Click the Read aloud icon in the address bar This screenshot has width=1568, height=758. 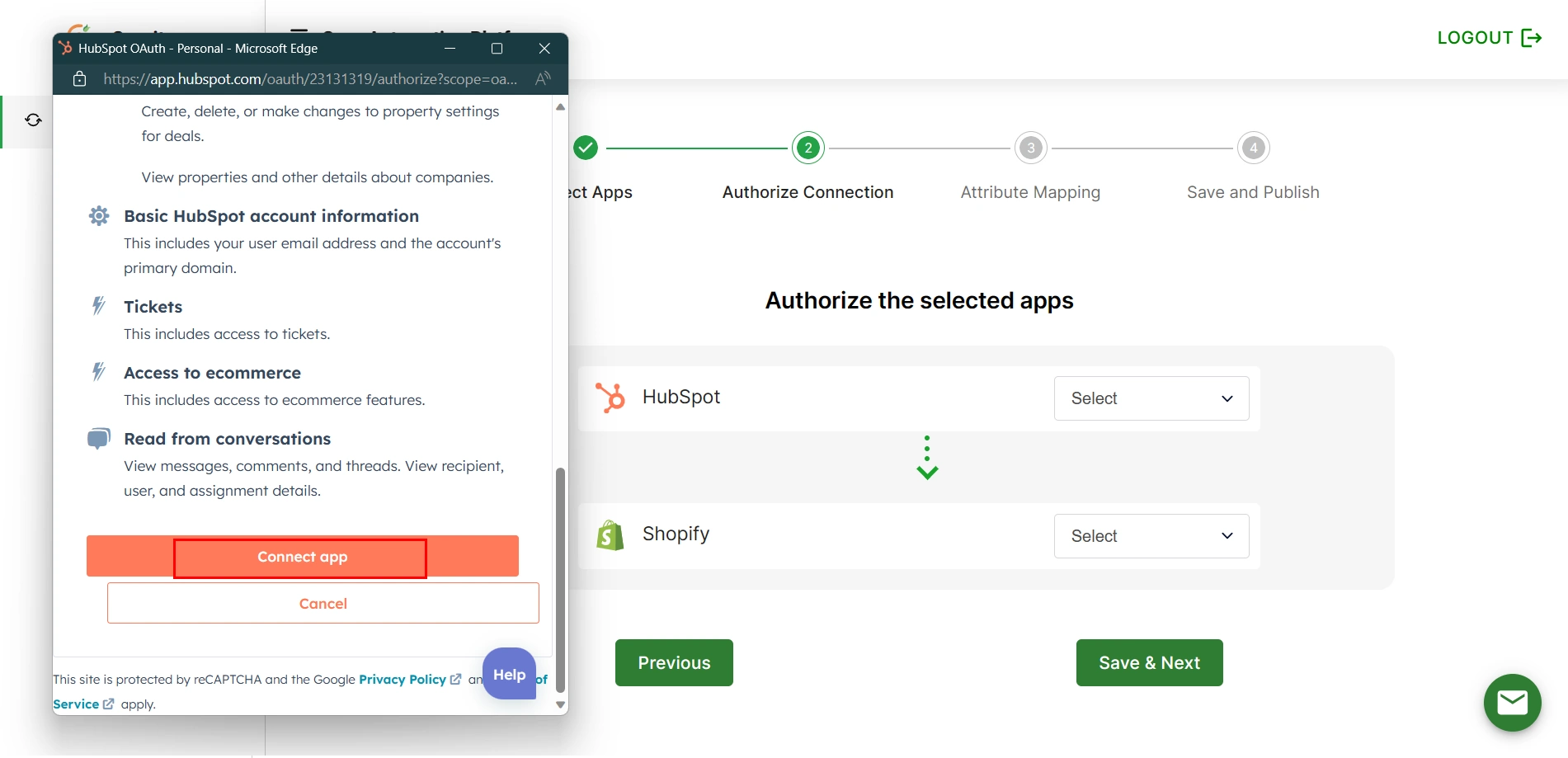542,78
